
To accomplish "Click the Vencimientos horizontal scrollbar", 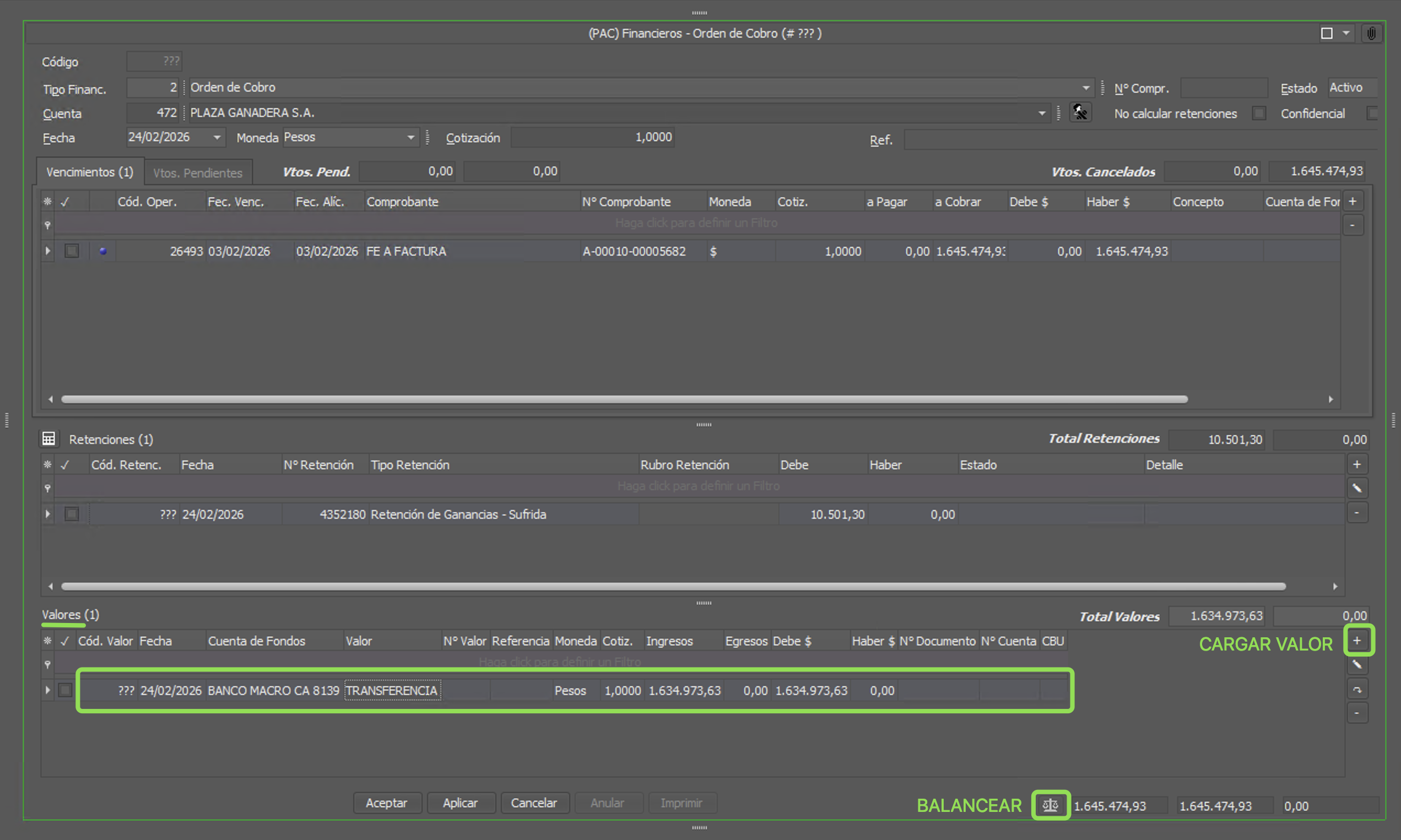I will click(624, 399).
